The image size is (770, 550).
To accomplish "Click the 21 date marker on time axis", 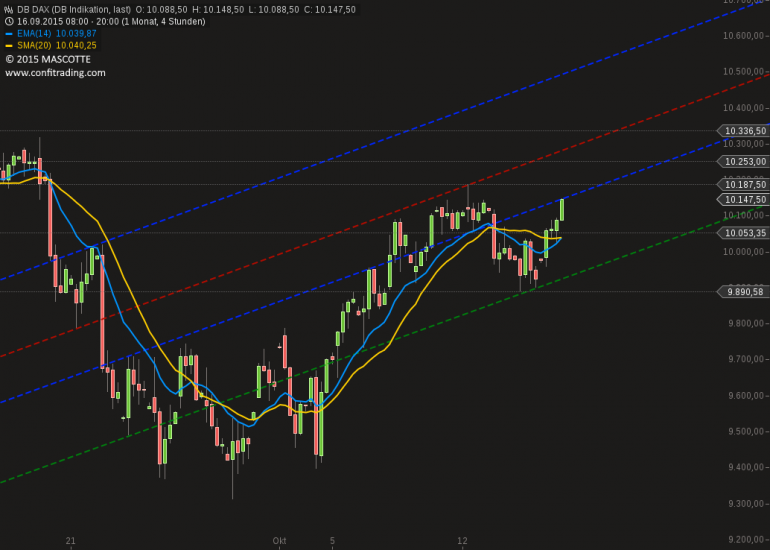I will [x=71, y=541].
